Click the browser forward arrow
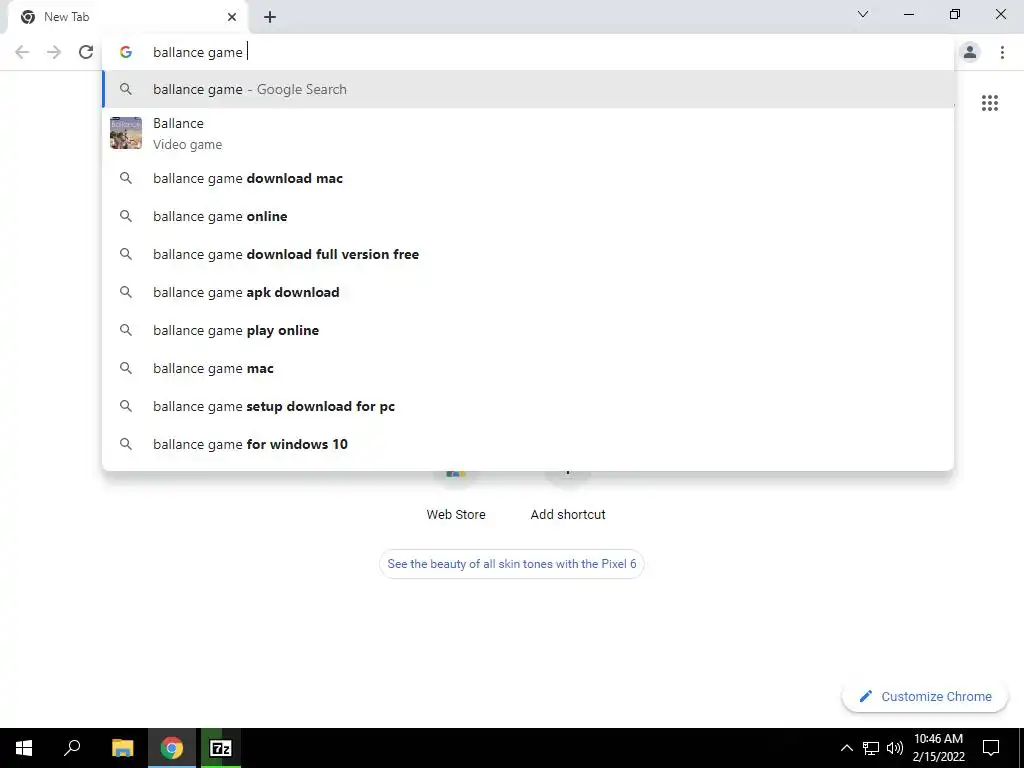Image resolution: width=1024 pixels, height=768 pixels. [x=54, y=52]
